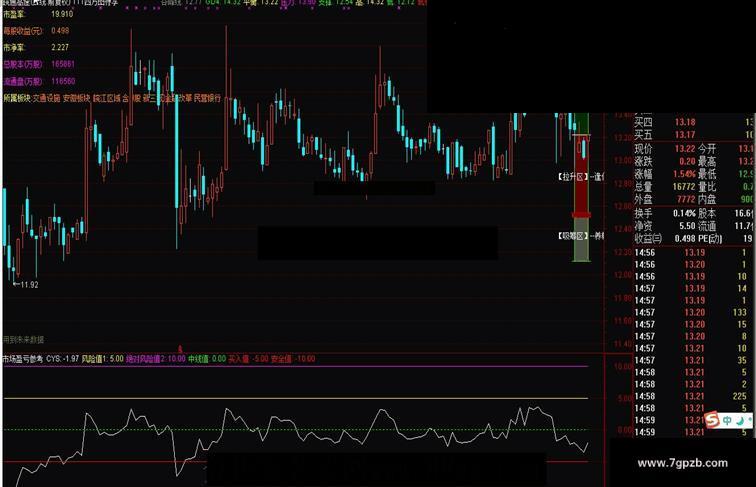756x487 pixels.
Task: Click the 买五 price 13.17
Action: tap(685, 135)
